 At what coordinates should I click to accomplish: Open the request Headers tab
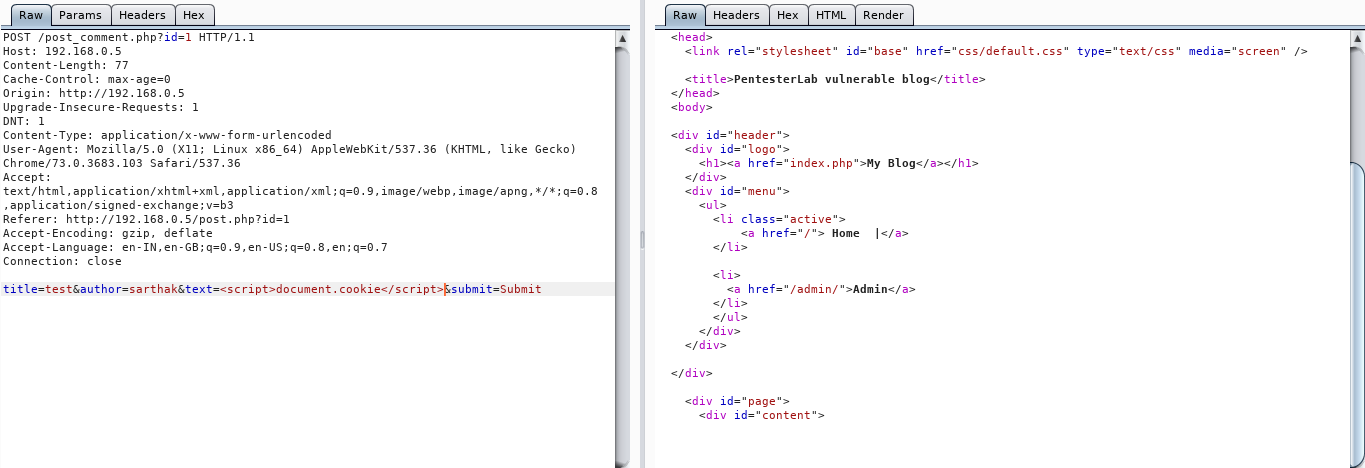[x=142, y=15]
